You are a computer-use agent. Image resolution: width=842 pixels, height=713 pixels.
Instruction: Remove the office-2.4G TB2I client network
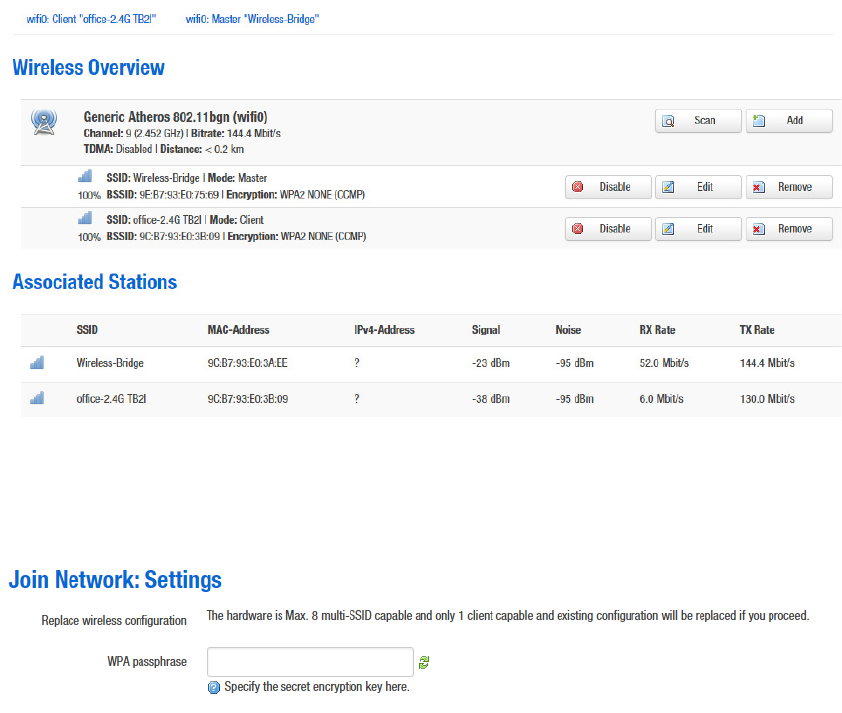[788, 229]
